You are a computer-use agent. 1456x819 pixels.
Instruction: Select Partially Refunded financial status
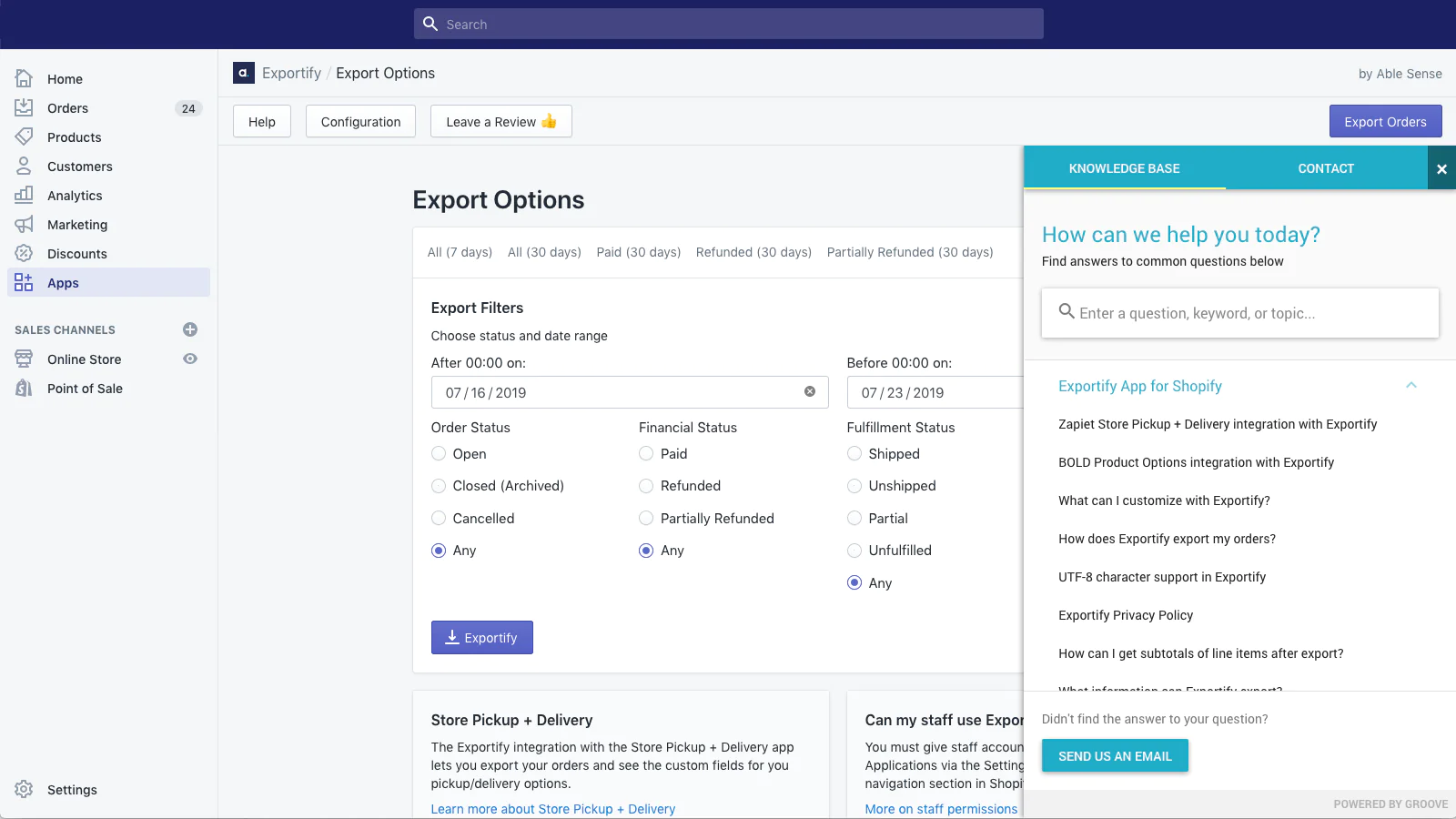(646, 518)
